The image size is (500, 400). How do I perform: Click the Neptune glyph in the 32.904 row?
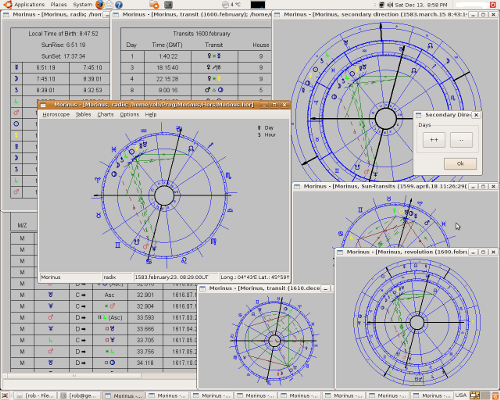(51, 306)
